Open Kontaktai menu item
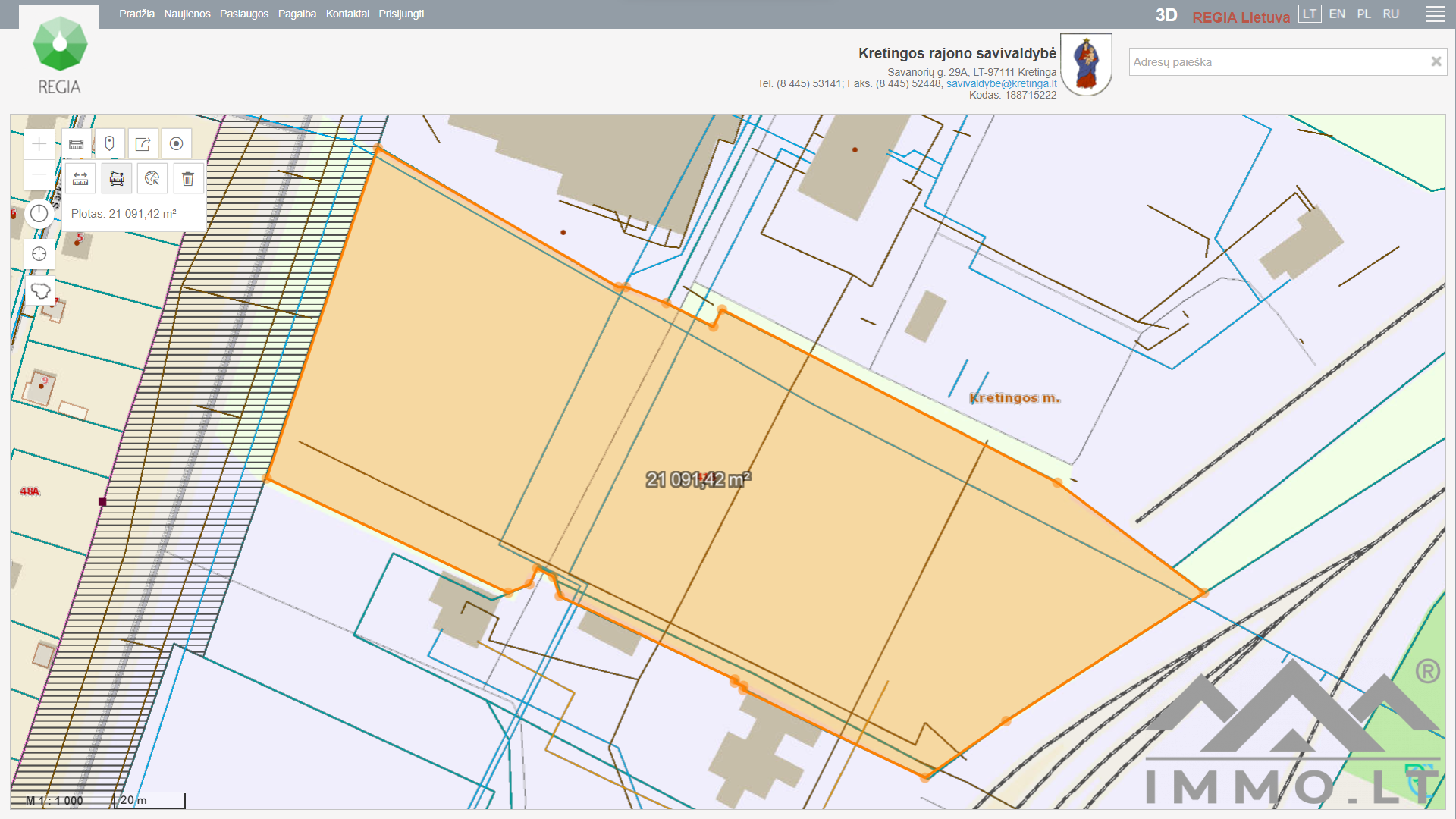The width and height of the screenshot is (1456, 819). [x=347, y=14]
